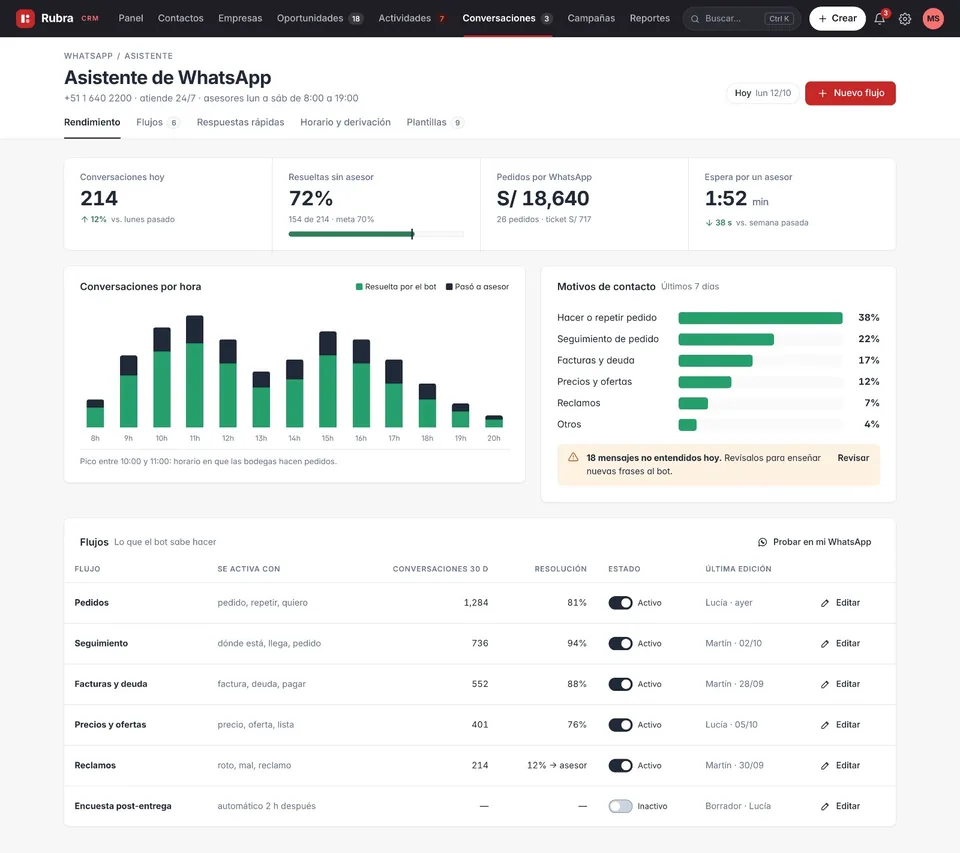The width and height of the screenshot is (960, 853).
Task: Focus the Buscar search field
Action: tap(741, 18)
